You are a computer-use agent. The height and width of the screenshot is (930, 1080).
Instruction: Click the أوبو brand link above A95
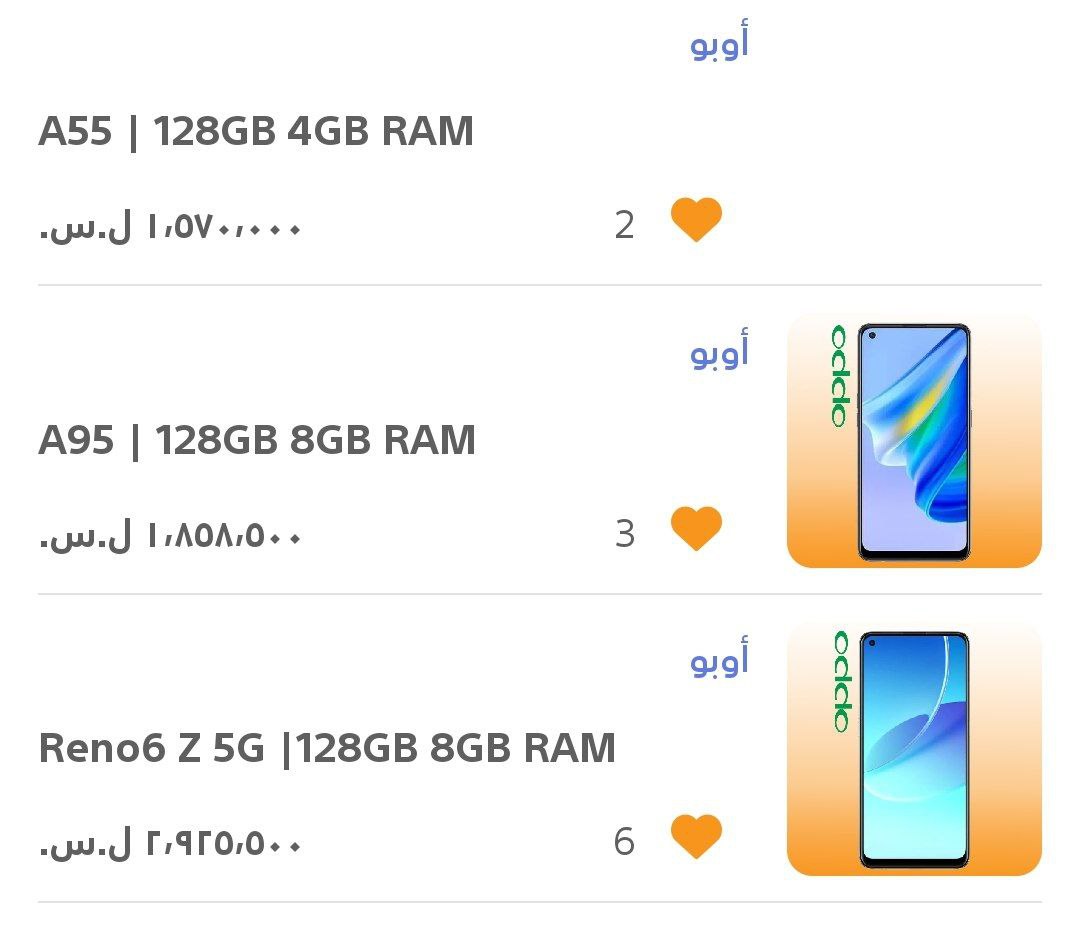719,350
